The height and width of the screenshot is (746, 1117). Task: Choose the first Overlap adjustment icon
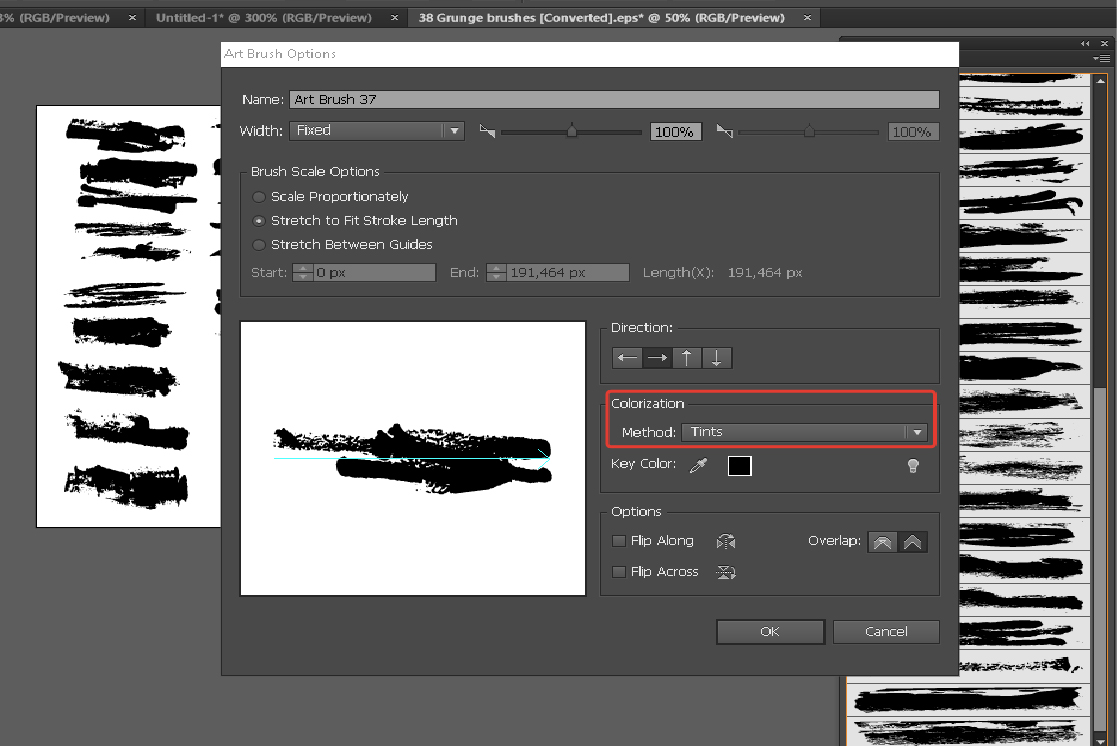pyautogui.click(x=882, y=542)
